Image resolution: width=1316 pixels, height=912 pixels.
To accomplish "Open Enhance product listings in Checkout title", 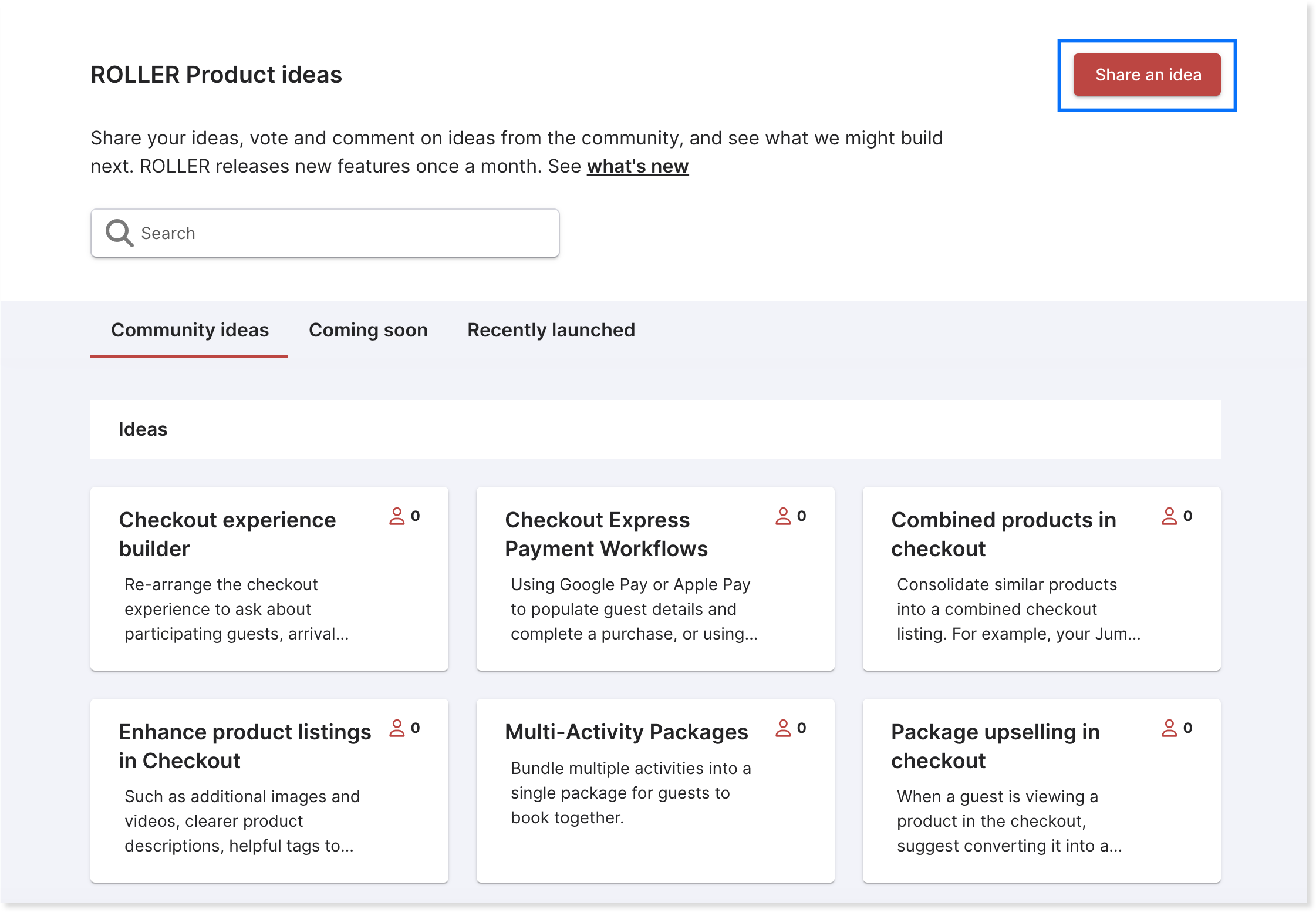I will [x=245, y=746].
